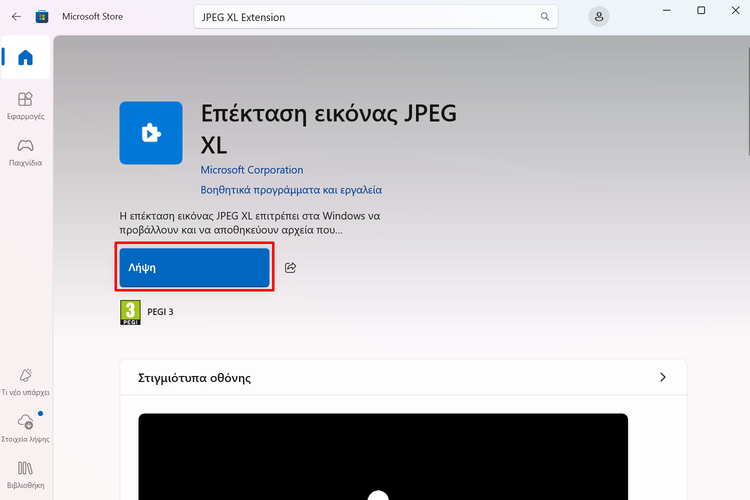Viewport: 750px width, 500px height.
Task: Open Στοιχεία λήψης downloads in sidebar
Action: click(x=25, y=428)
